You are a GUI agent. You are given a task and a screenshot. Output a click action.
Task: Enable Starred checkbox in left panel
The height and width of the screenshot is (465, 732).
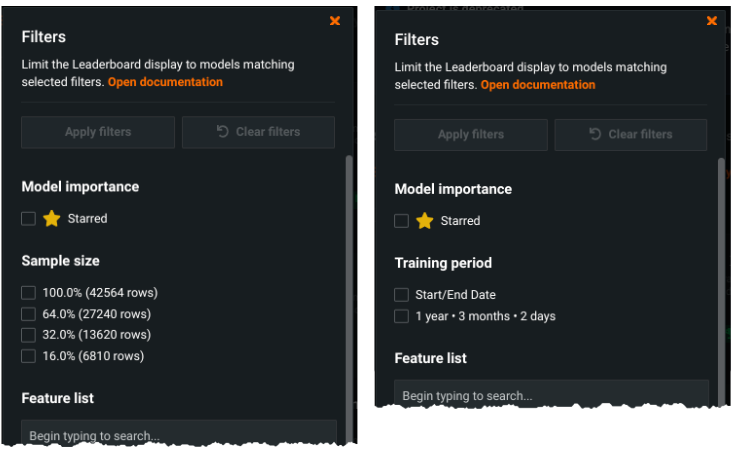29,218
